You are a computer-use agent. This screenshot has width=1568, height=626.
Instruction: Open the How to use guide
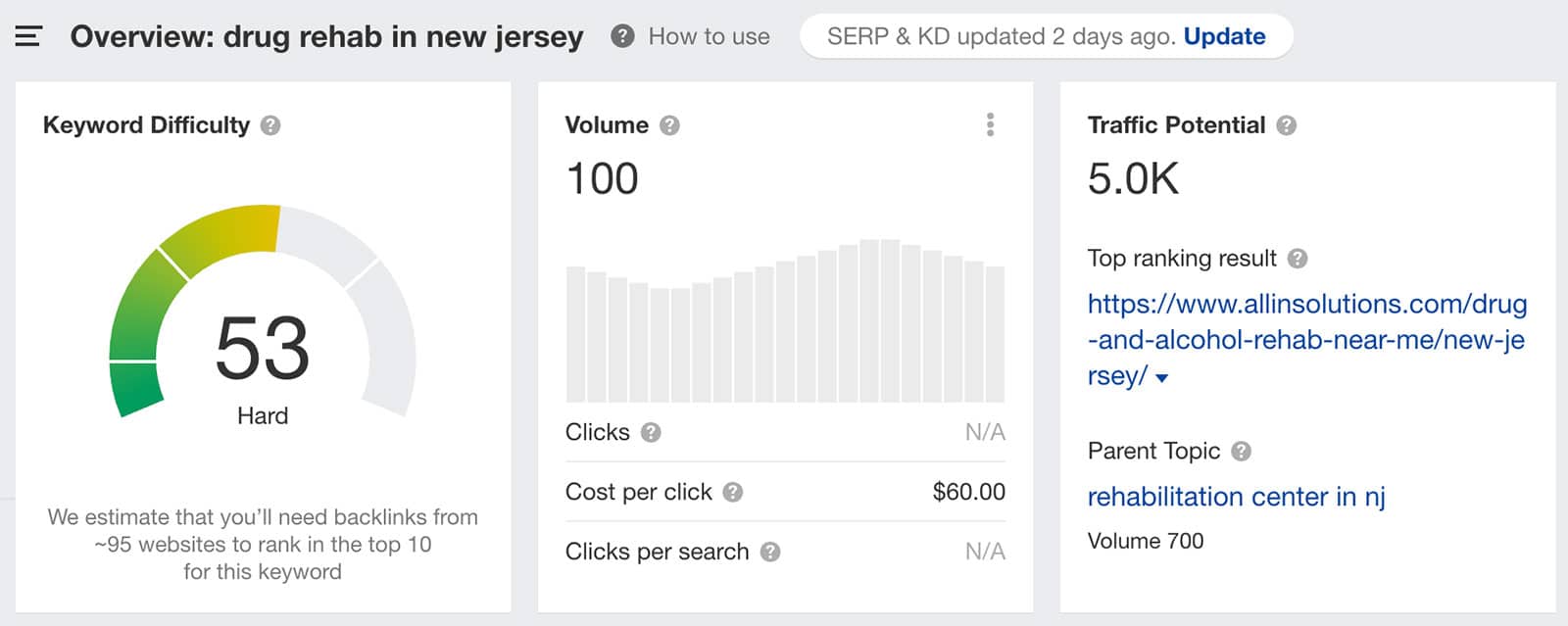[x=709, y=36]
